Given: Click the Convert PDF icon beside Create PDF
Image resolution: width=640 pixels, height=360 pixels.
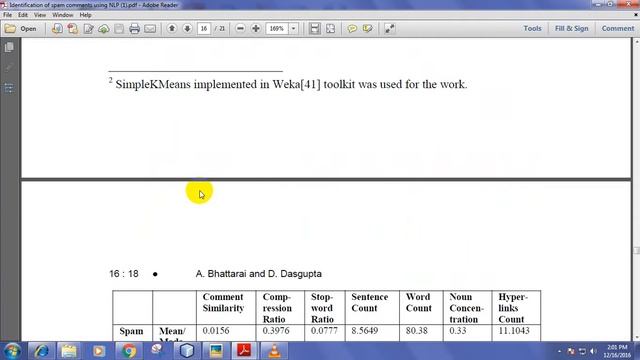Looking at the screenshot, I should (73, 29).
